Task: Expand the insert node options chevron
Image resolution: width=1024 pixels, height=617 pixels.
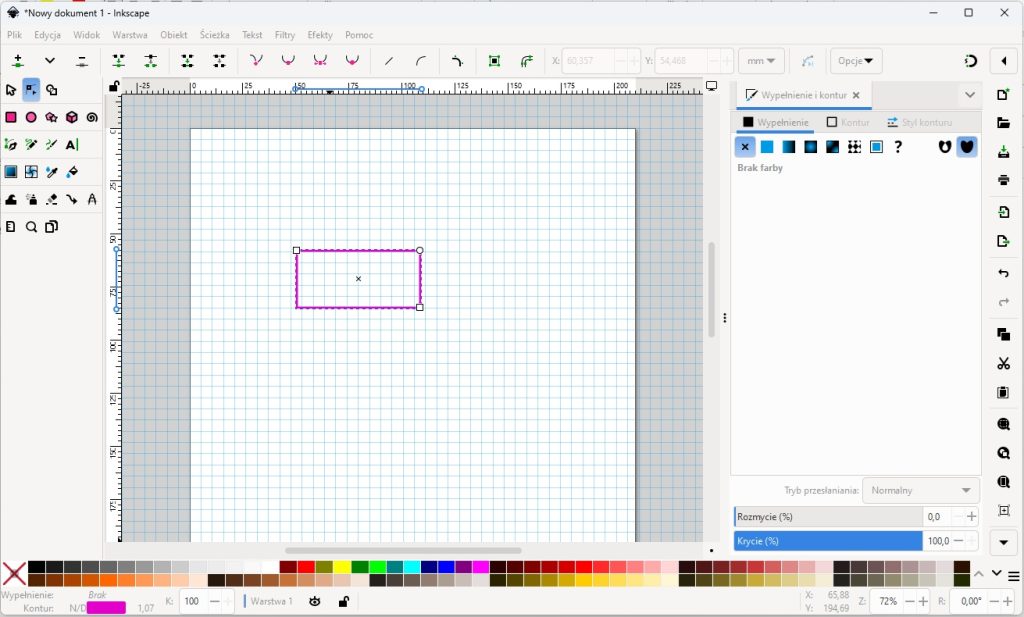Action: 50,61
